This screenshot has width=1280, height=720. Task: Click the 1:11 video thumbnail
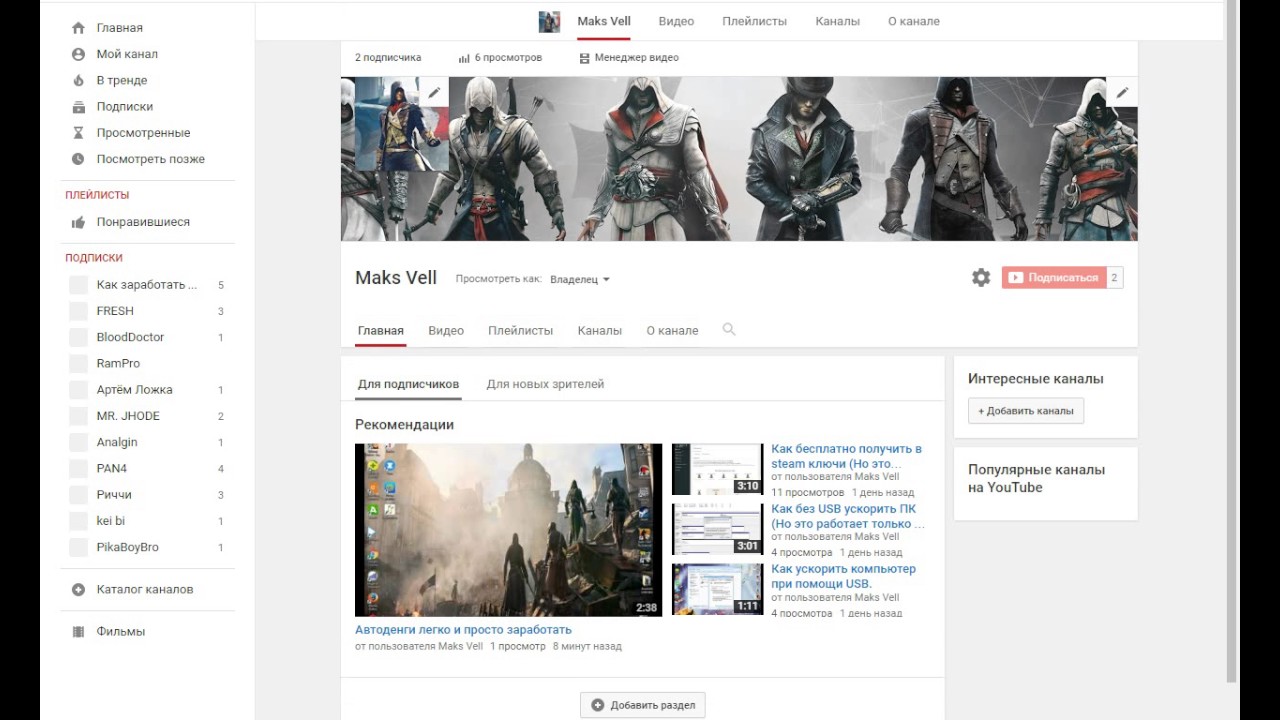coord(717,589)
